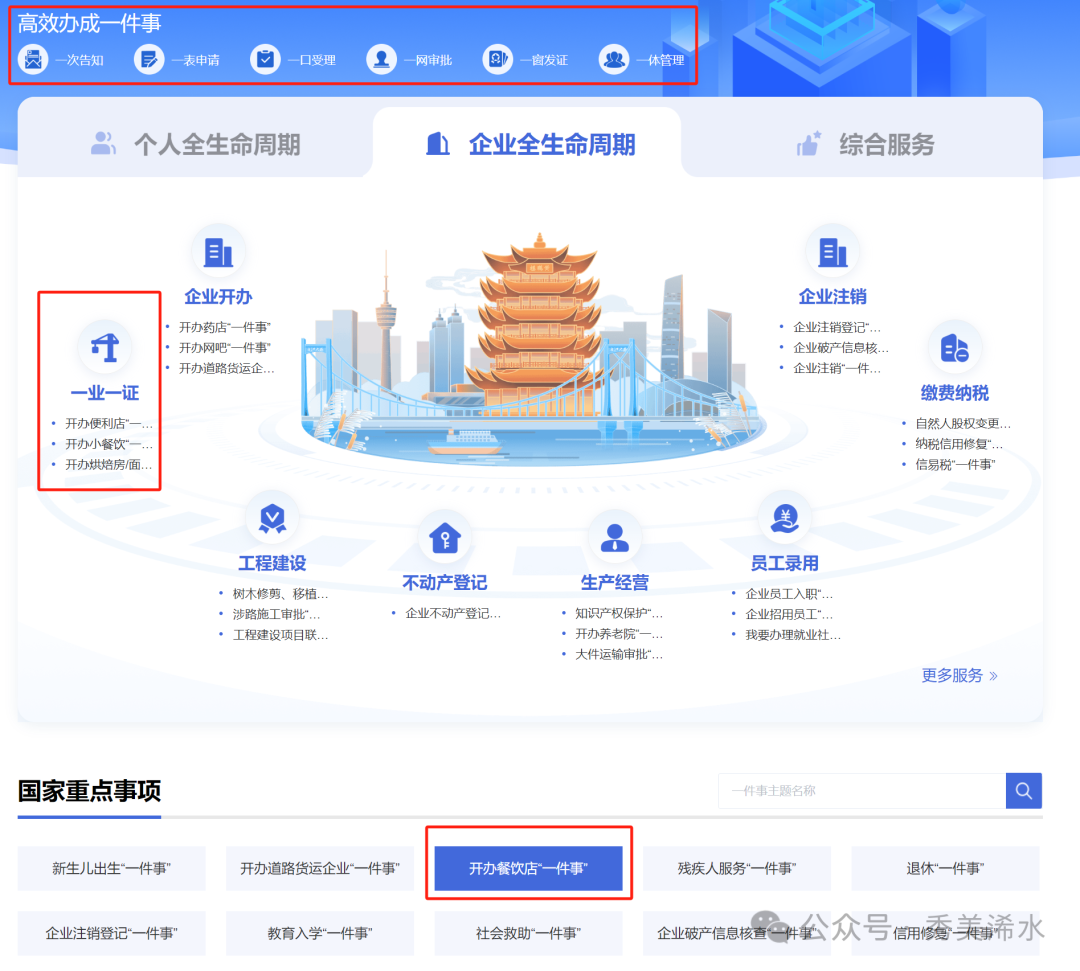Click the 员工录用 hand icon
The image size is (1080, 971).
pos(785,518)
